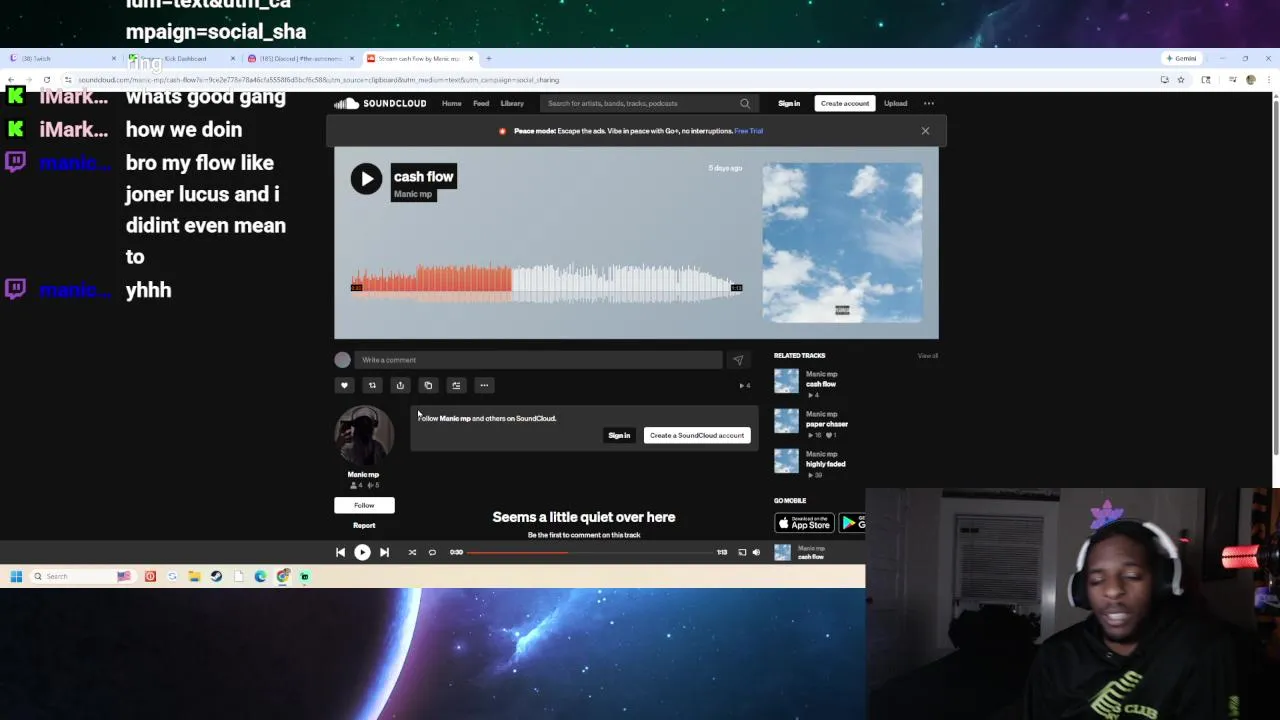
Task: Go to Home in SoundCloud navigation
Action: 452,103
